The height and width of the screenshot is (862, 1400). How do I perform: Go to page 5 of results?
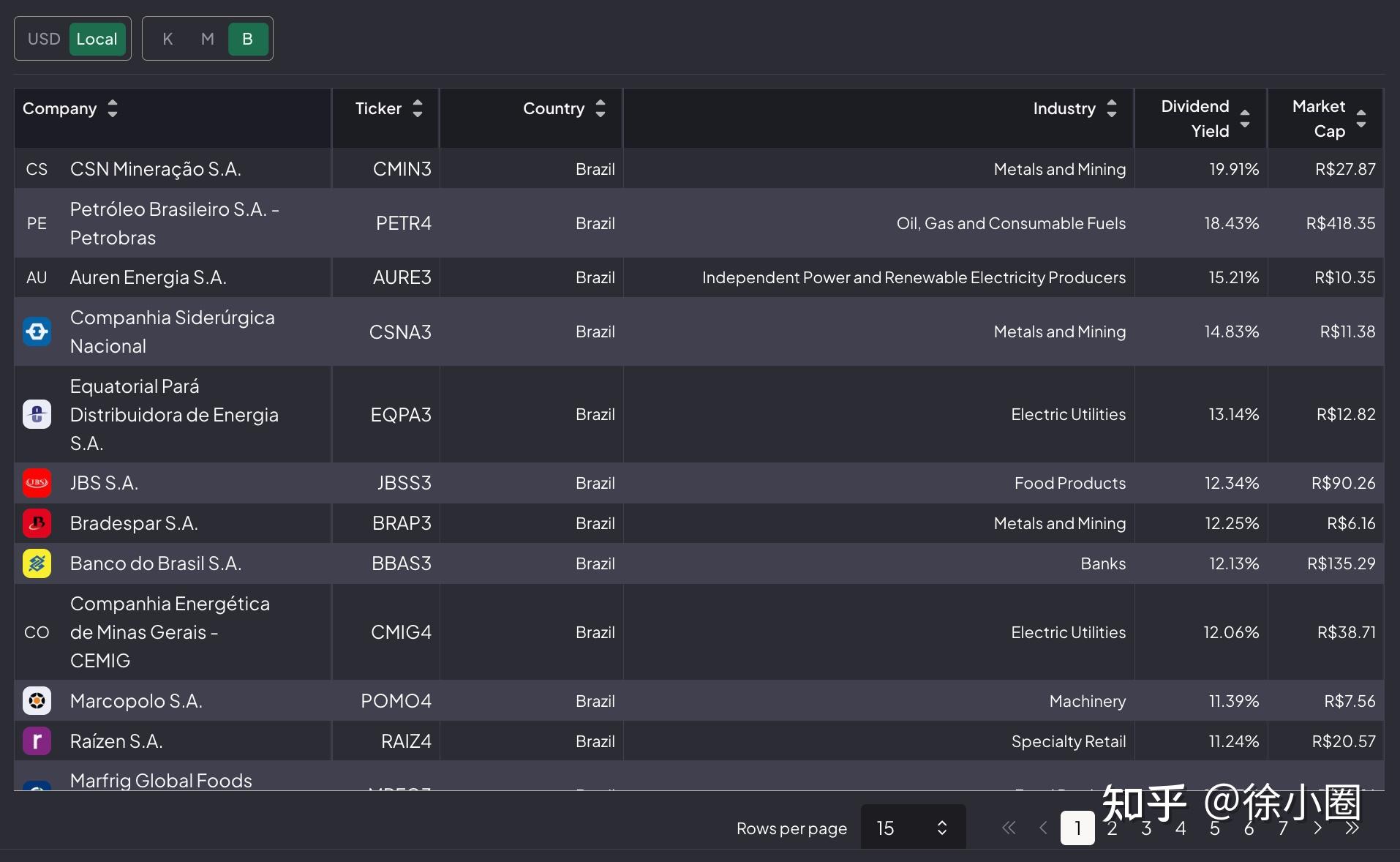pos(1215,828)
